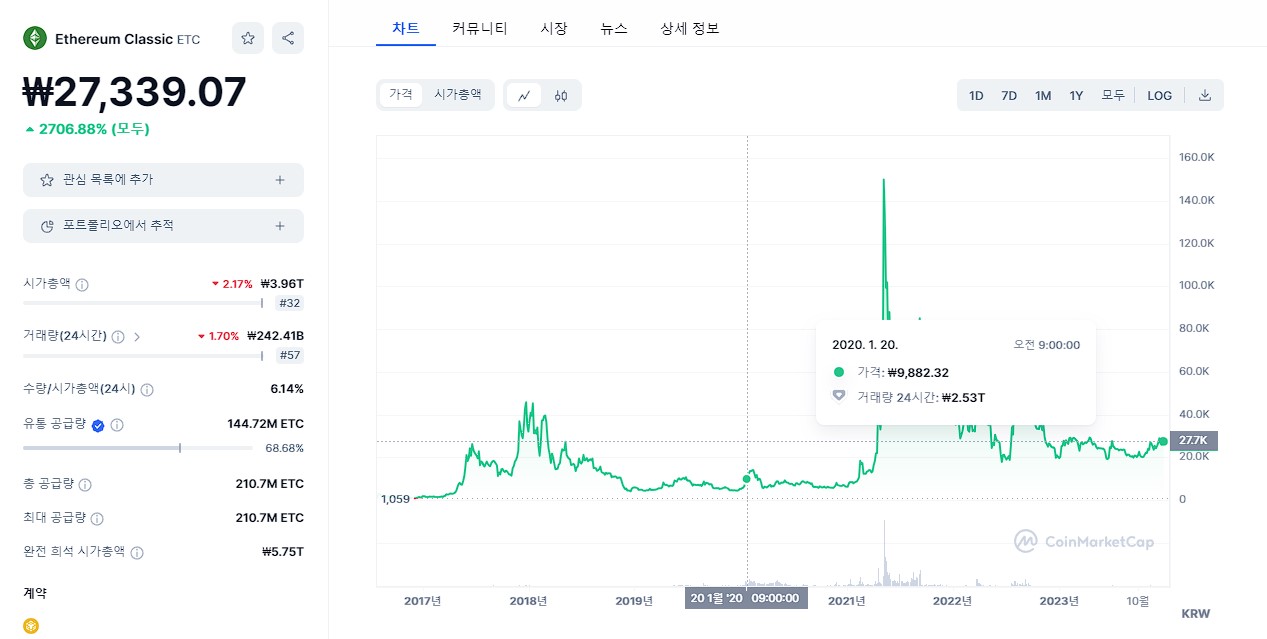The width and height of the screenshot is (1267, 639).
Task: Click the ₩27,339.07 price text
Action: click(x=135, y=92)
